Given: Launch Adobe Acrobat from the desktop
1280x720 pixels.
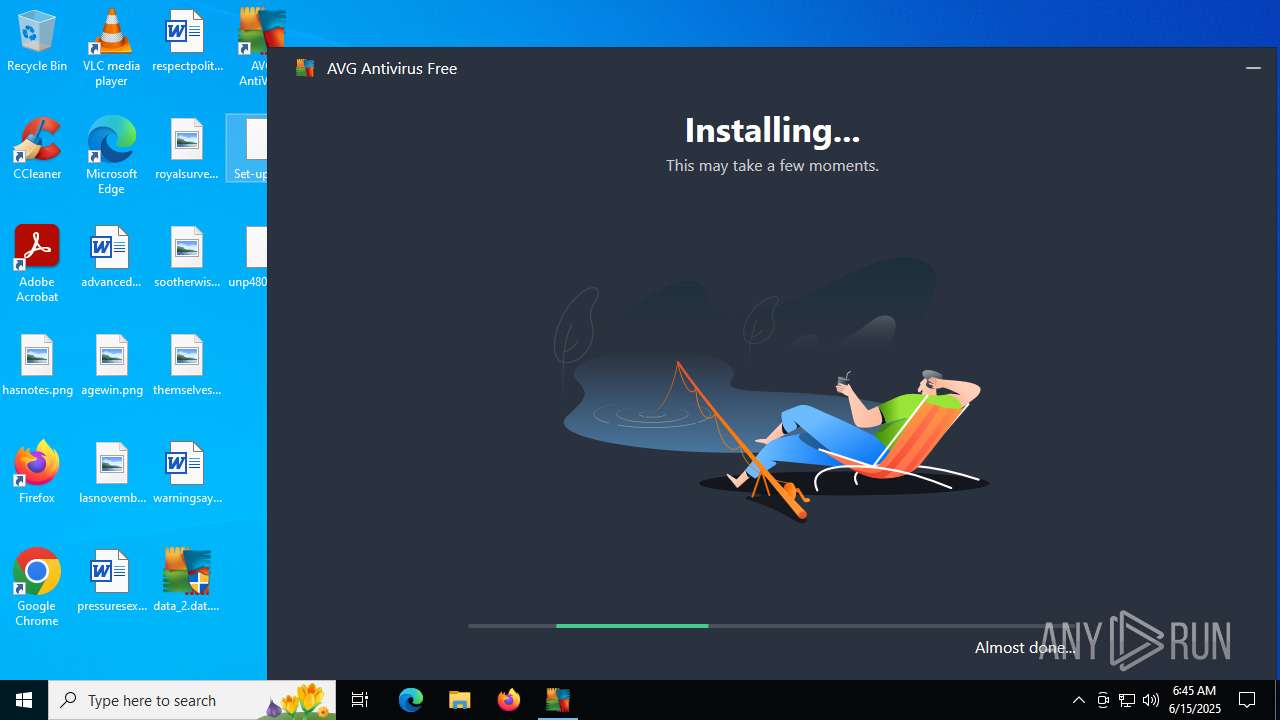Looking at the screenshot, I should (37, 264).
